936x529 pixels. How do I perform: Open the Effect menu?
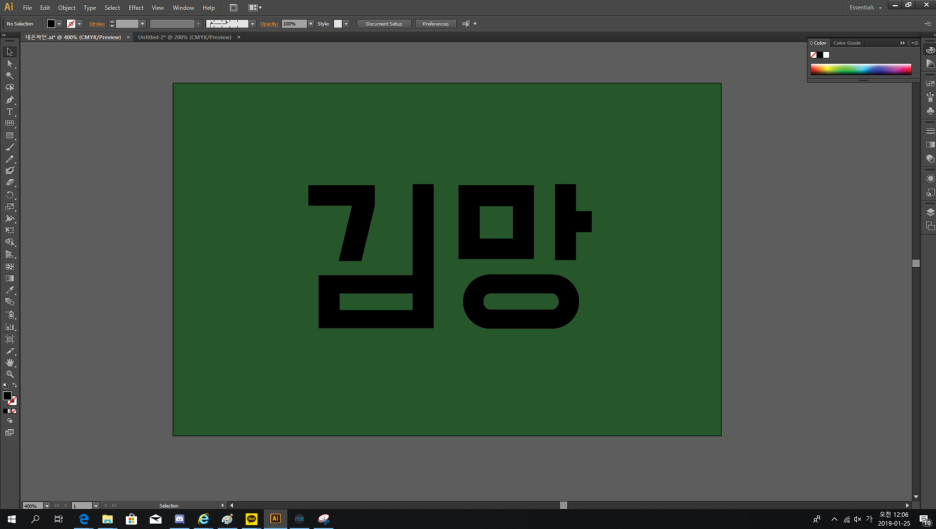[x=136, y=7]
